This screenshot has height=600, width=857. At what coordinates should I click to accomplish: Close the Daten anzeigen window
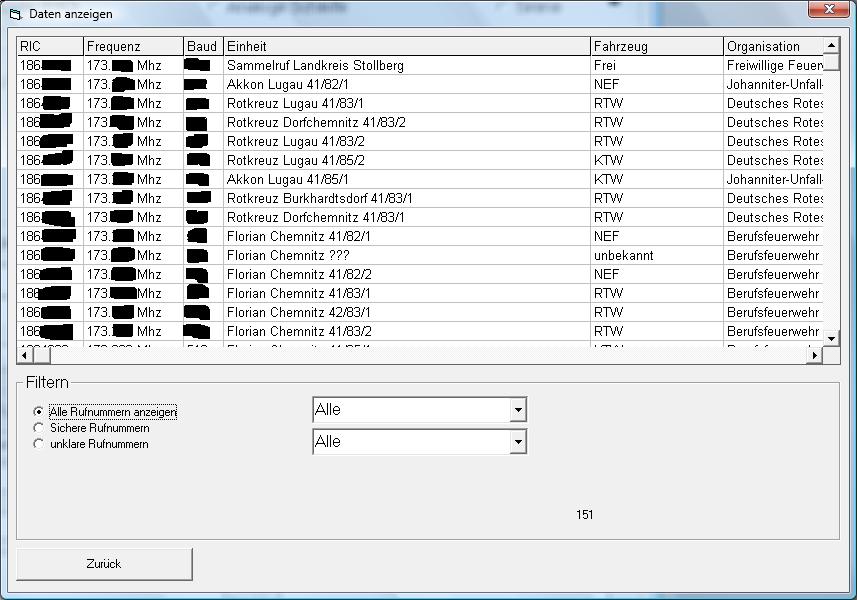[829, 9]
